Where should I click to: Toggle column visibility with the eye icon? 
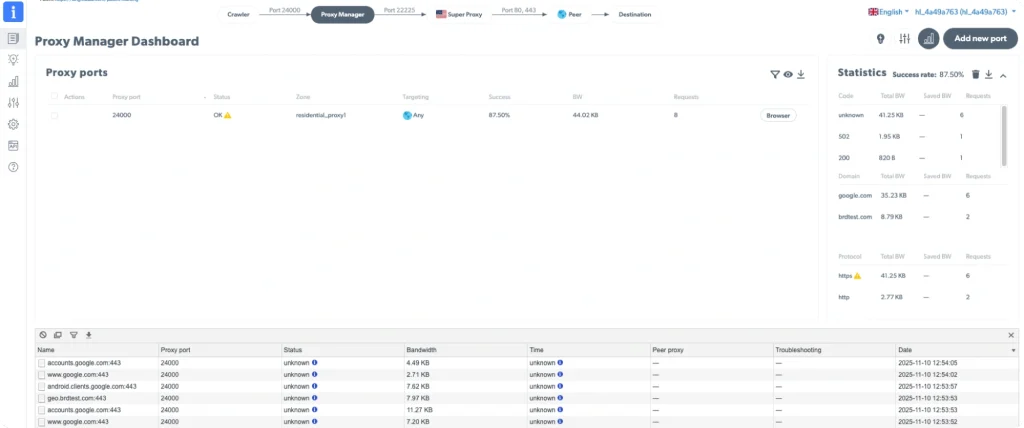pyautogui.click(x=788, y=74)
